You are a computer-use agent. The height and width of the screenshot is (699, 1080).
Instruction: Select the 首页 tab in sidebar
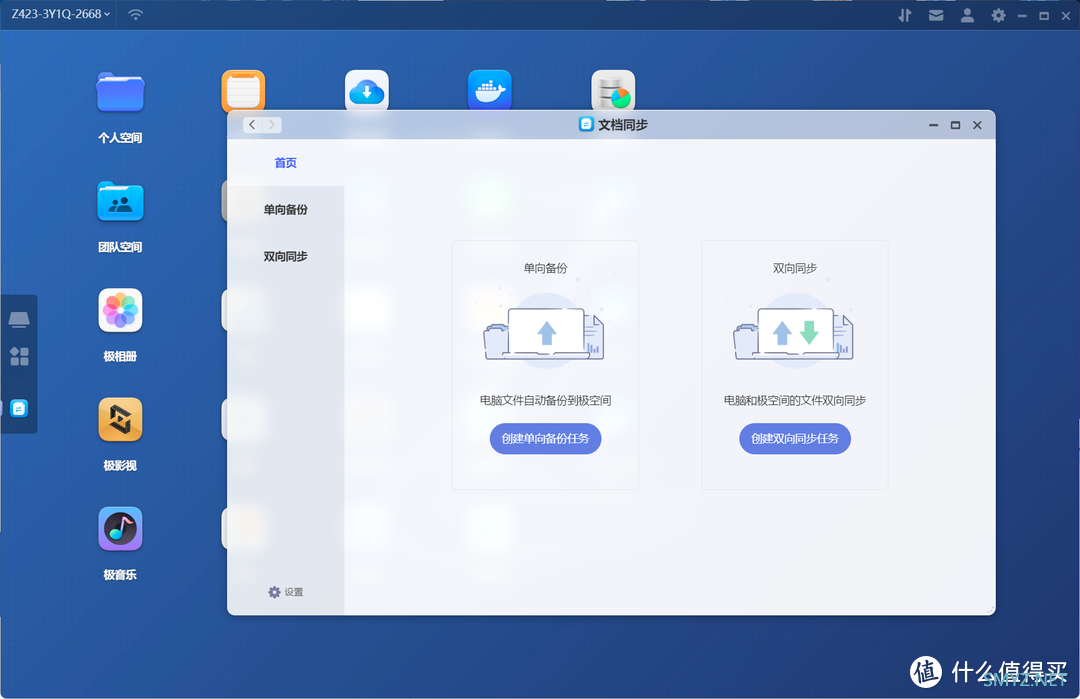[x=286, y=163]
